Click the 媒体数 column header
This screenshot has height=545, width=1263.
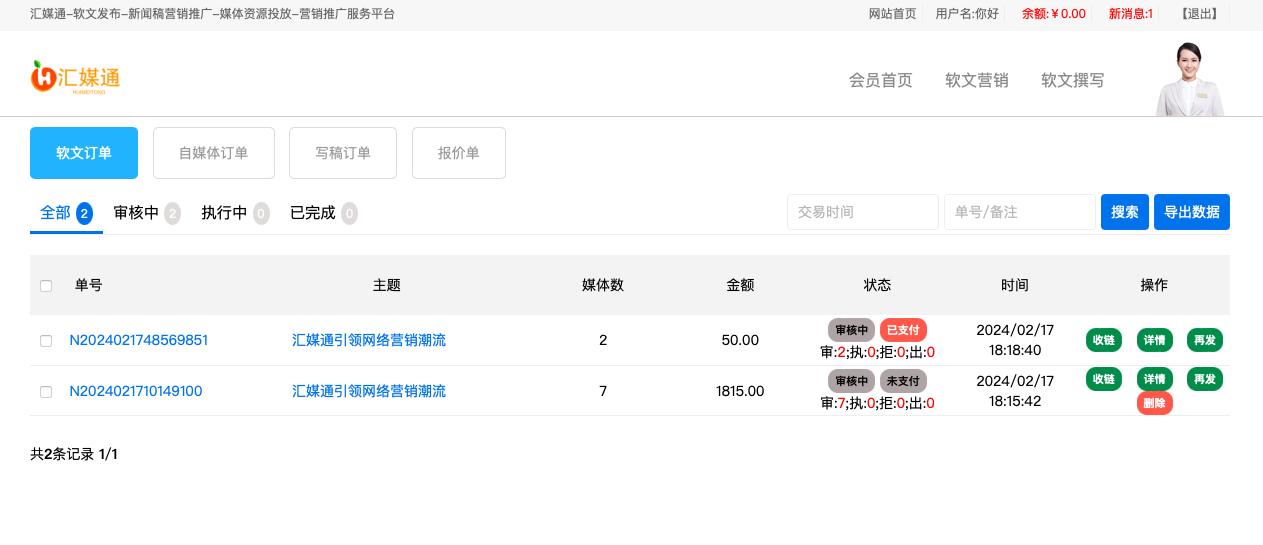[603, 285]
